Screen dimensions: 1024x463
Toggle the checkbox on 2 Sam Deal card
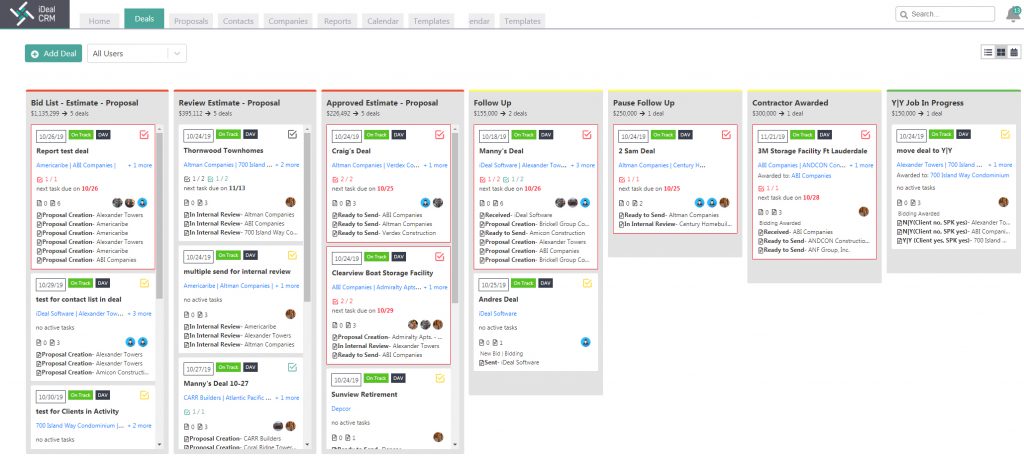tap(726, 135)
